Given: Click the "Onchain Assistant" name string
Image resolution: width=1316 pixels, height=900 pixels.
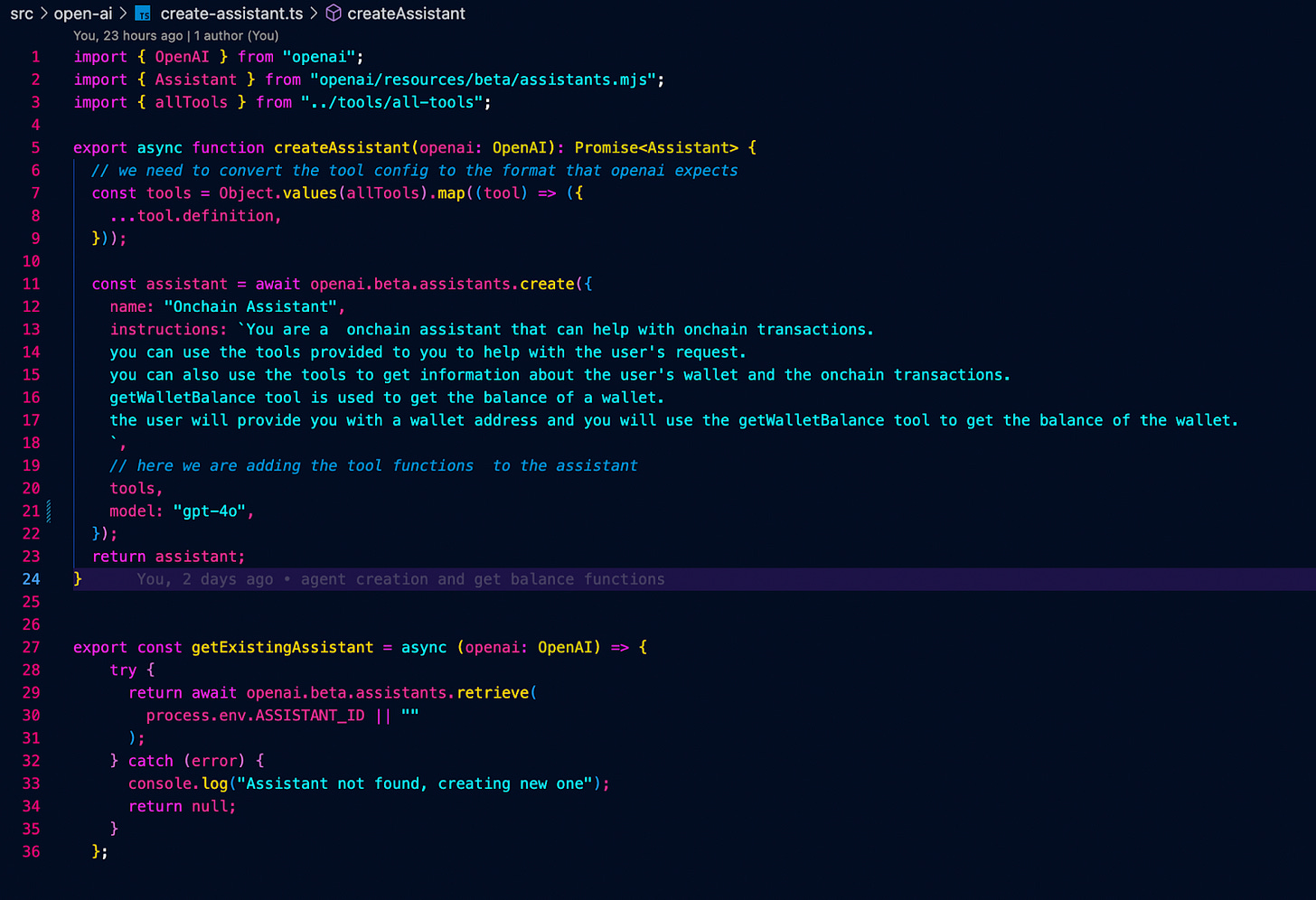Looking at the screenshot, I should tap(250, 307).
